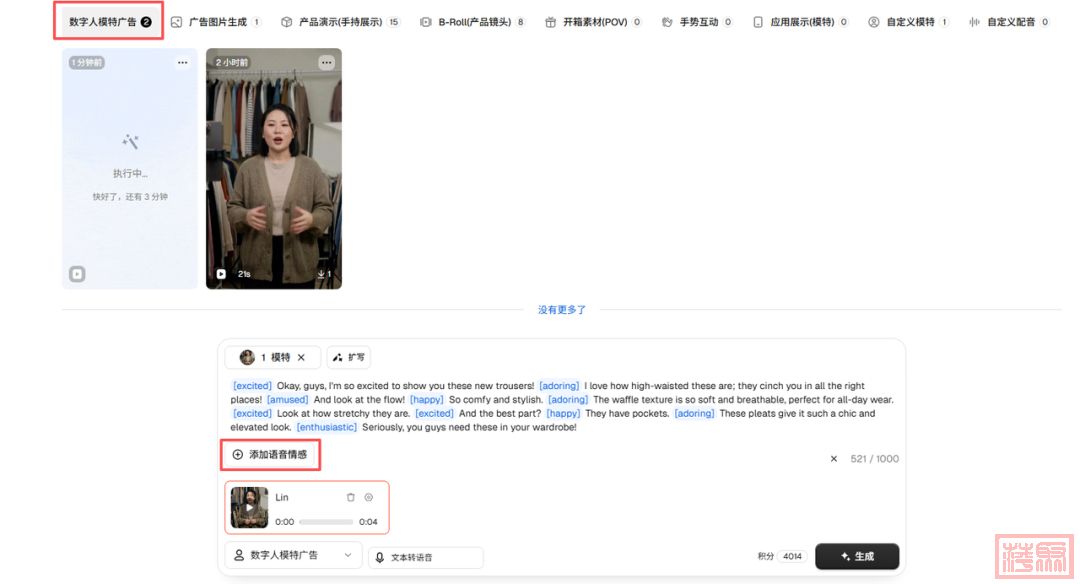Image resolution: width=1080 pixels, height=584 pixels.
Task: Open settings gear icon for Lin voice
Action: (x=368, y=497)
